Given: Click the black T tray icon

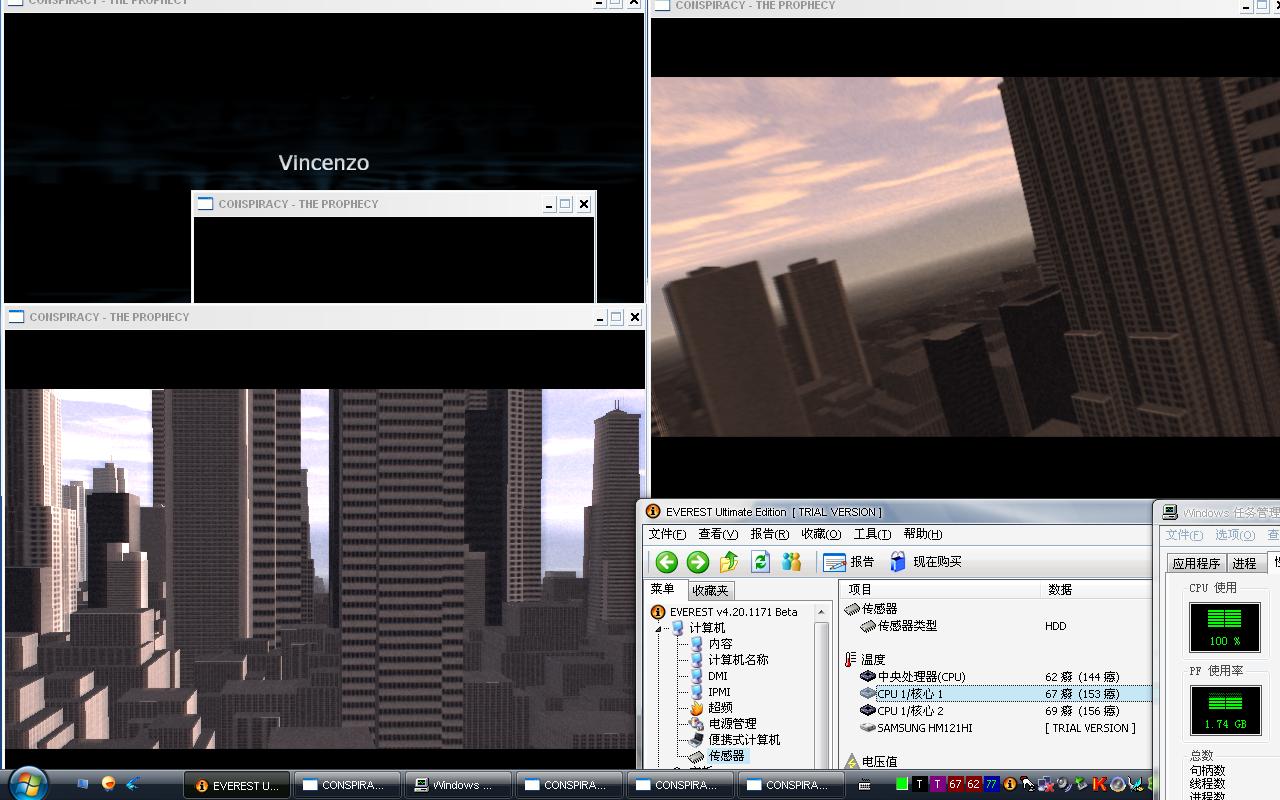Looking at the screenshot, I should pyautogui.click(x=920, y=785).
